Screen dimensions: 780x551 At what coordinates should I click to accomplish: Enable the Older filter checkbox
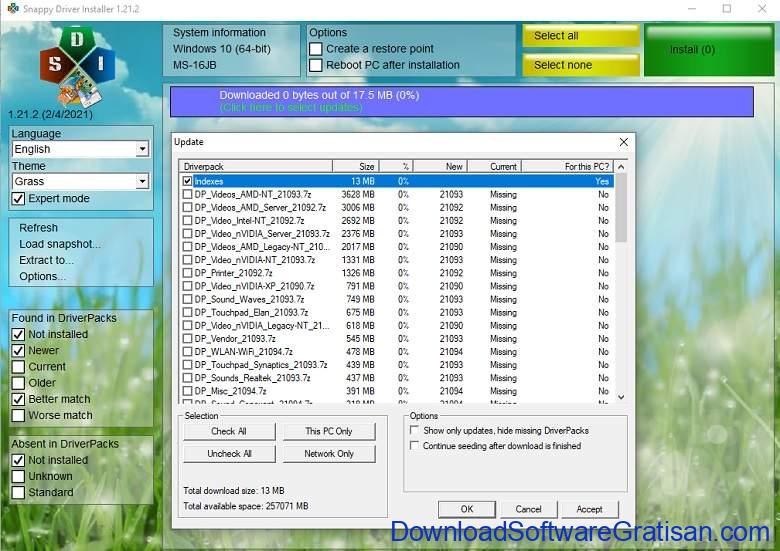point(18,383)
